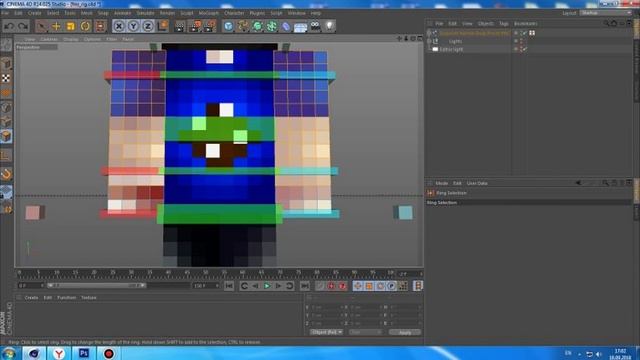Open Material Manager Create menu
Image resolution: width=640 pixels, height=360 pixels.
(31, 298)
